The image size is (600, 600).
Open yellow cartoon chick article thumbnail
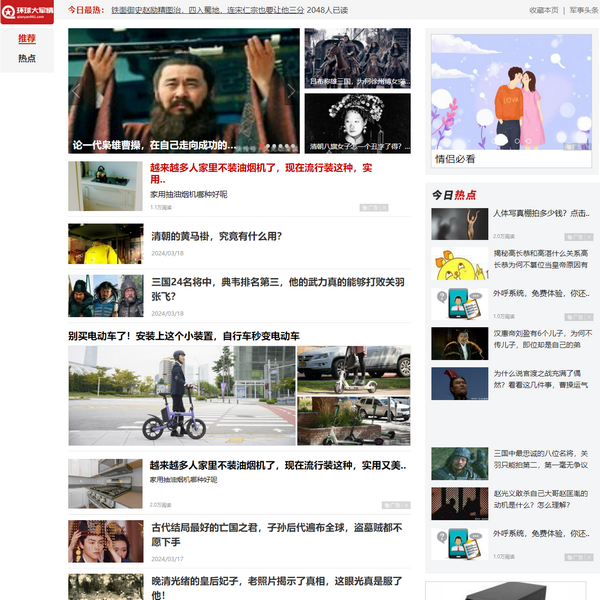click(x=459, y=264)
